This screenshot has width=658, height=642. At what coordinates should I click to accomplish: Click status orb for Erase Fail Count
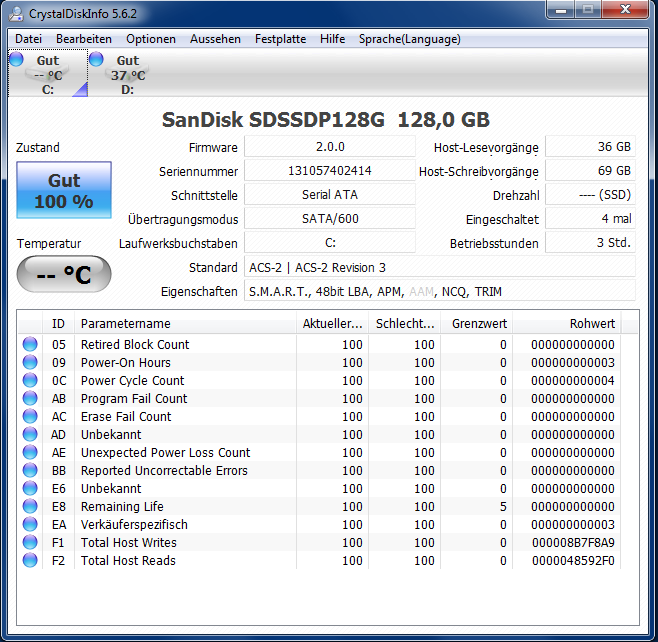coord(30,416)
